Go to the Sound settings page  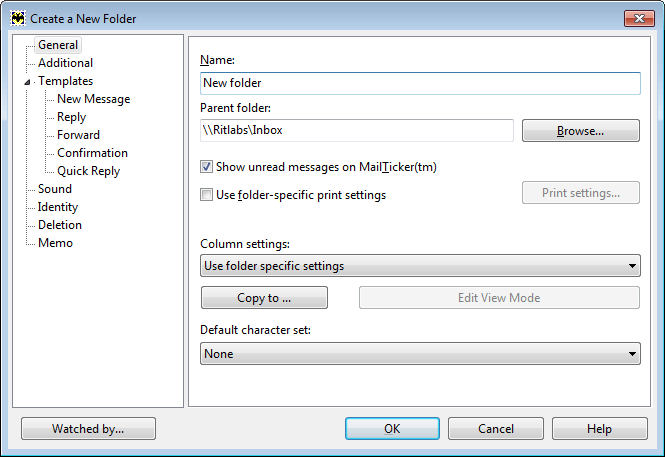pyautogui.click(x=55, y=189)
